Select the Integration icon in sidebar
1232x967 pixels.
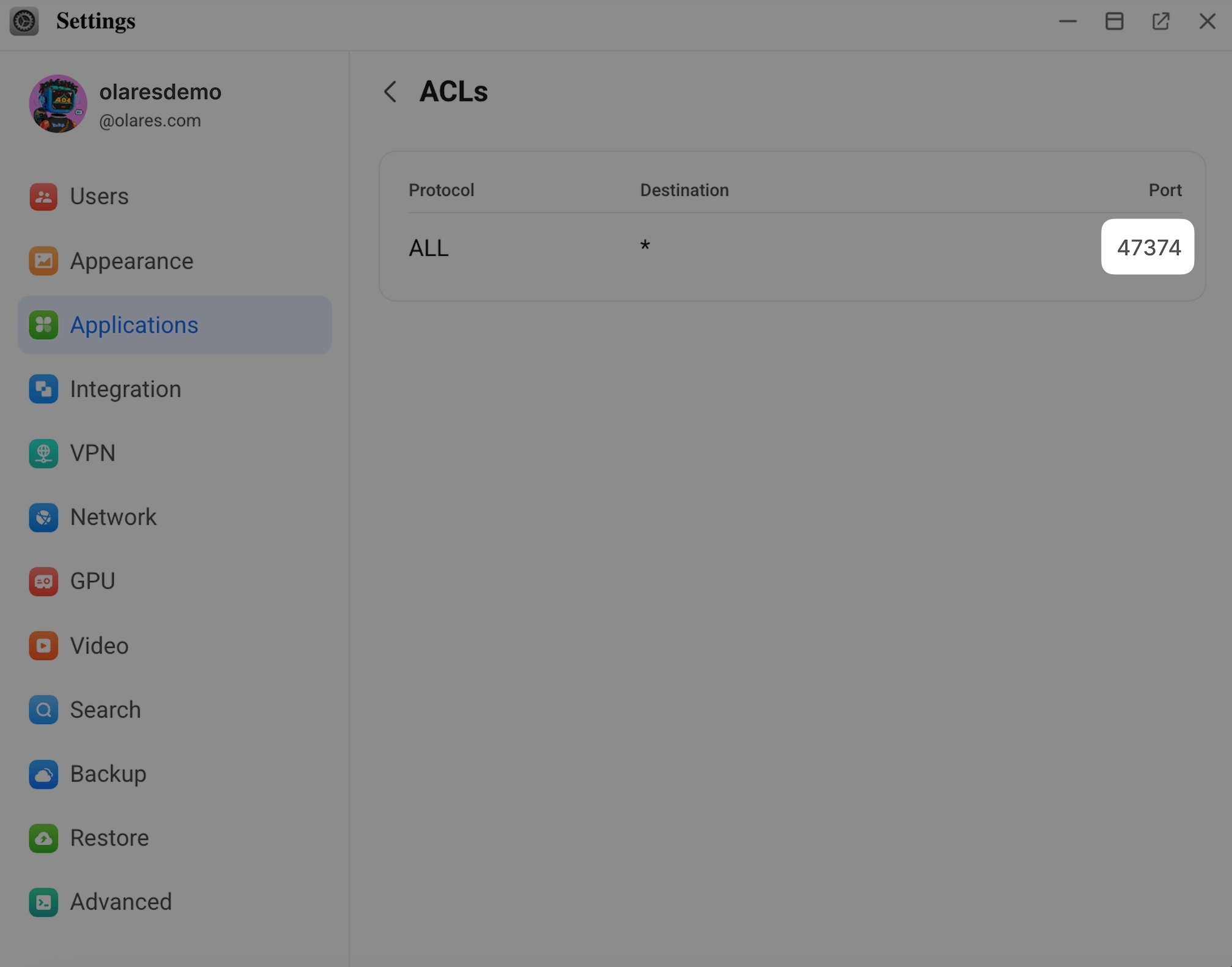[43, 389]
